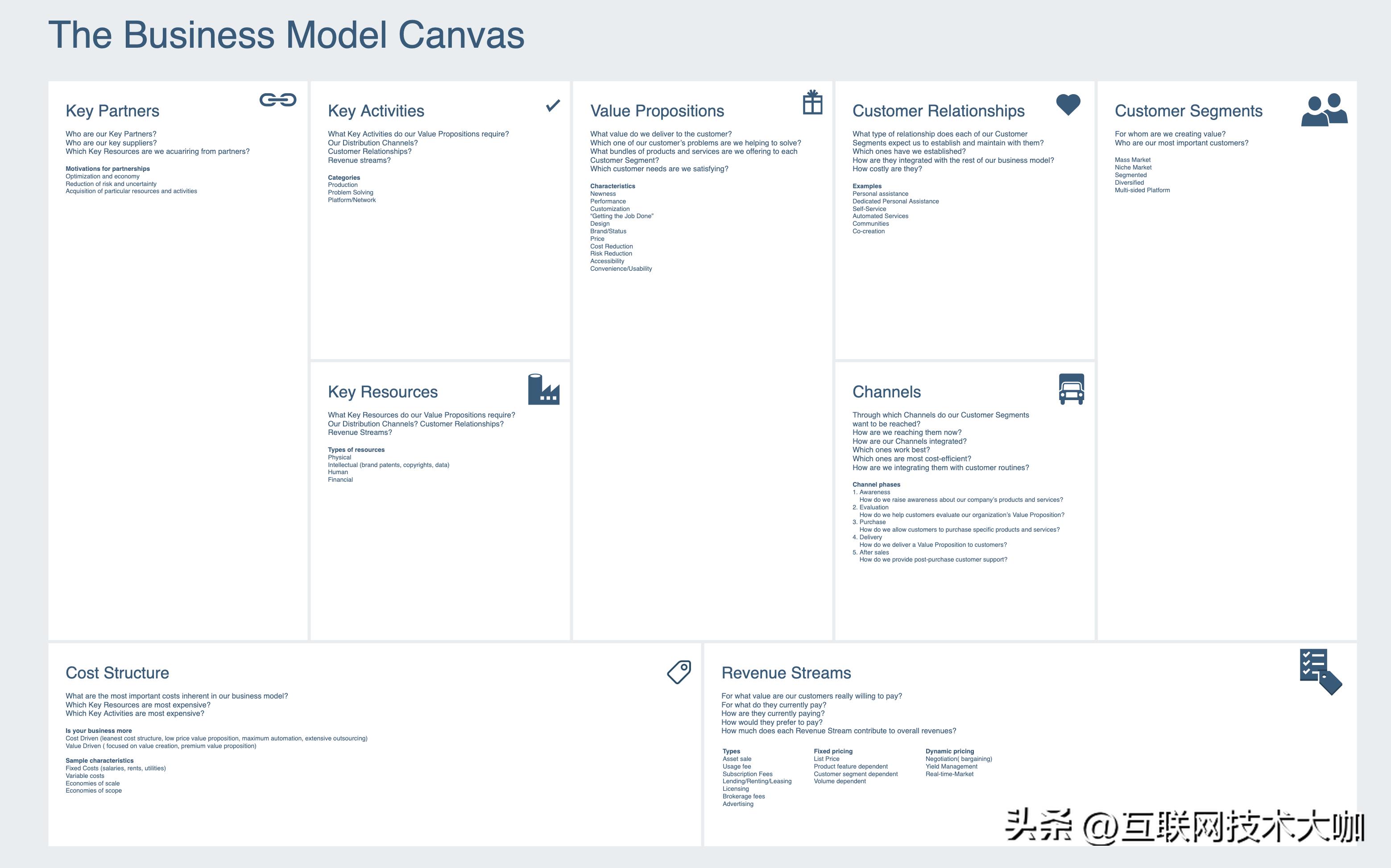Viewport: 1391px width, 868px height.
Task: Click the chain link icon in Key Partners
Action: tap(278, 100)
